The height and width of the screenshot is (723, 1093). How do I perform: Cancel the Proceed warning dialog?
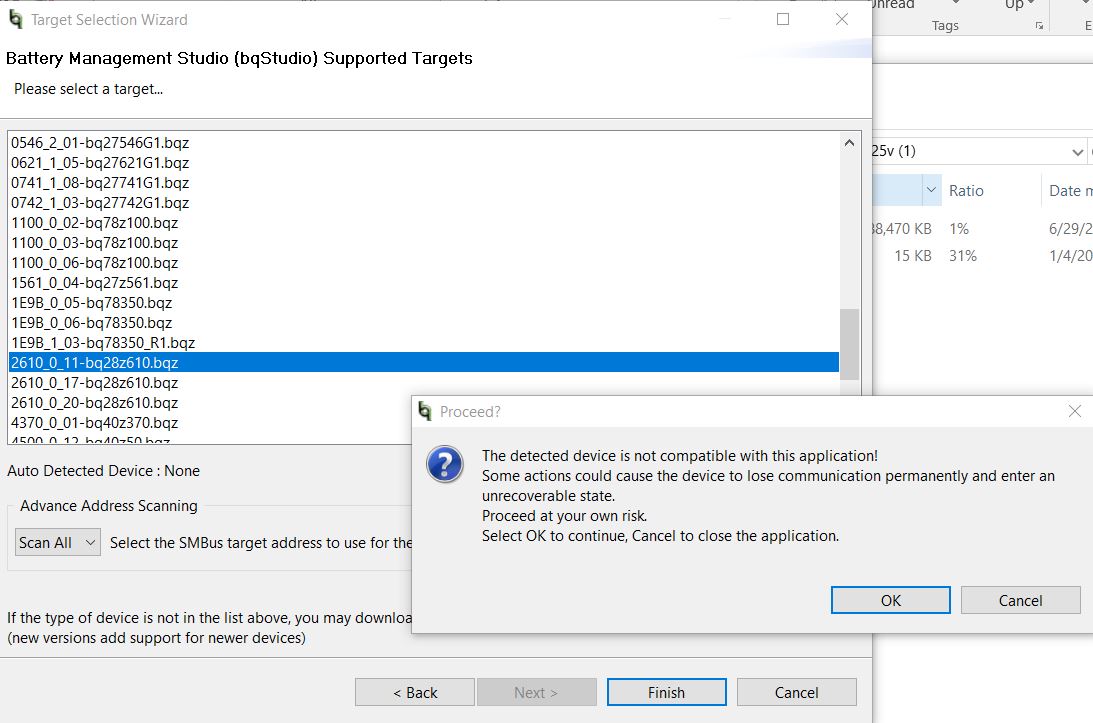point(1020,600)
